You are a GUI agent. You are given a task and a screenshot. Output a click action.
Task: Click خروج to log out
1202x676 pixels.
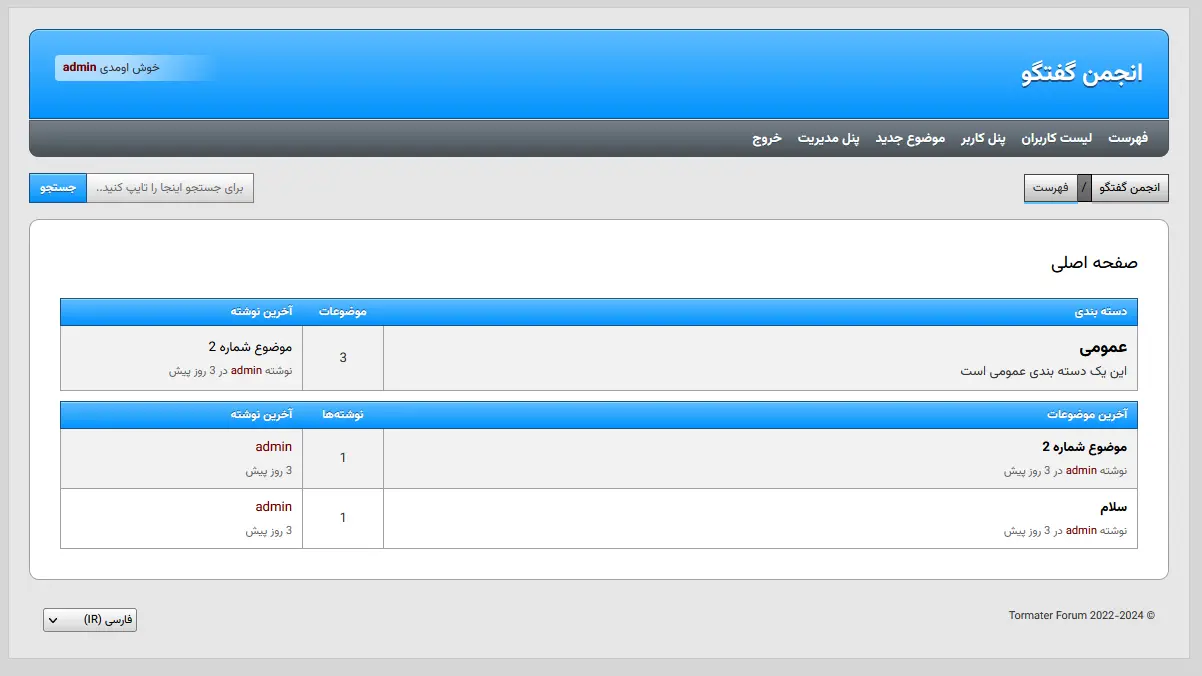click(767, 139)
